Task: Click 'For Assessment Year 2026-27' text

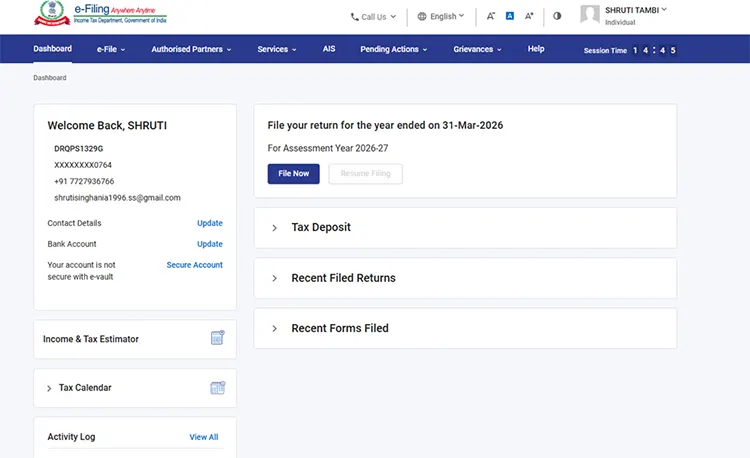Action: coord(328,148)
